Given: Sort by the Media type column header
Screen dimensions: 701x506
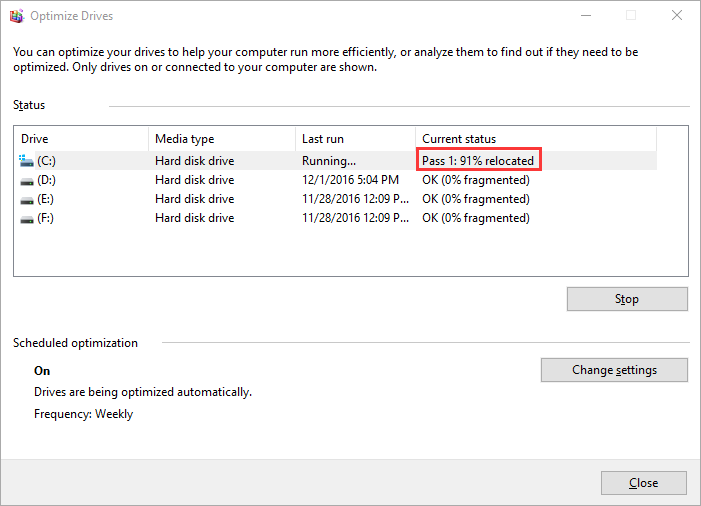Looking at the screenshot, I should pos(222,139).
